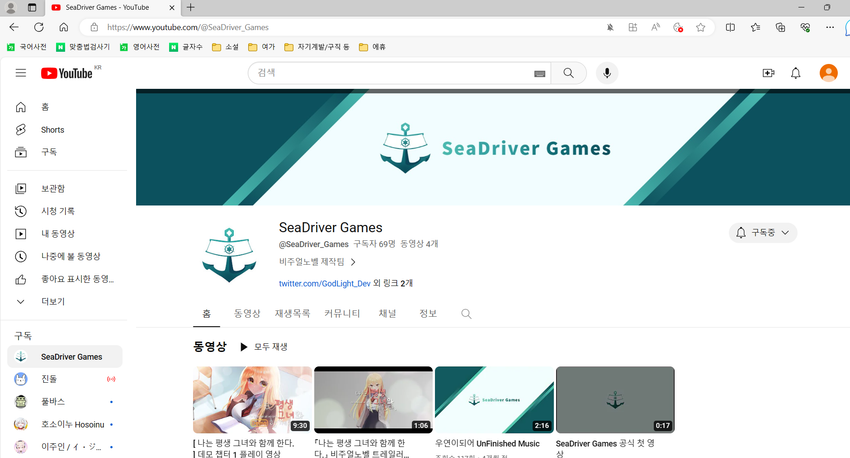Open the YouTube hamburger guide menu
Screen dimensions: 850x458
[x=21, y=73]
